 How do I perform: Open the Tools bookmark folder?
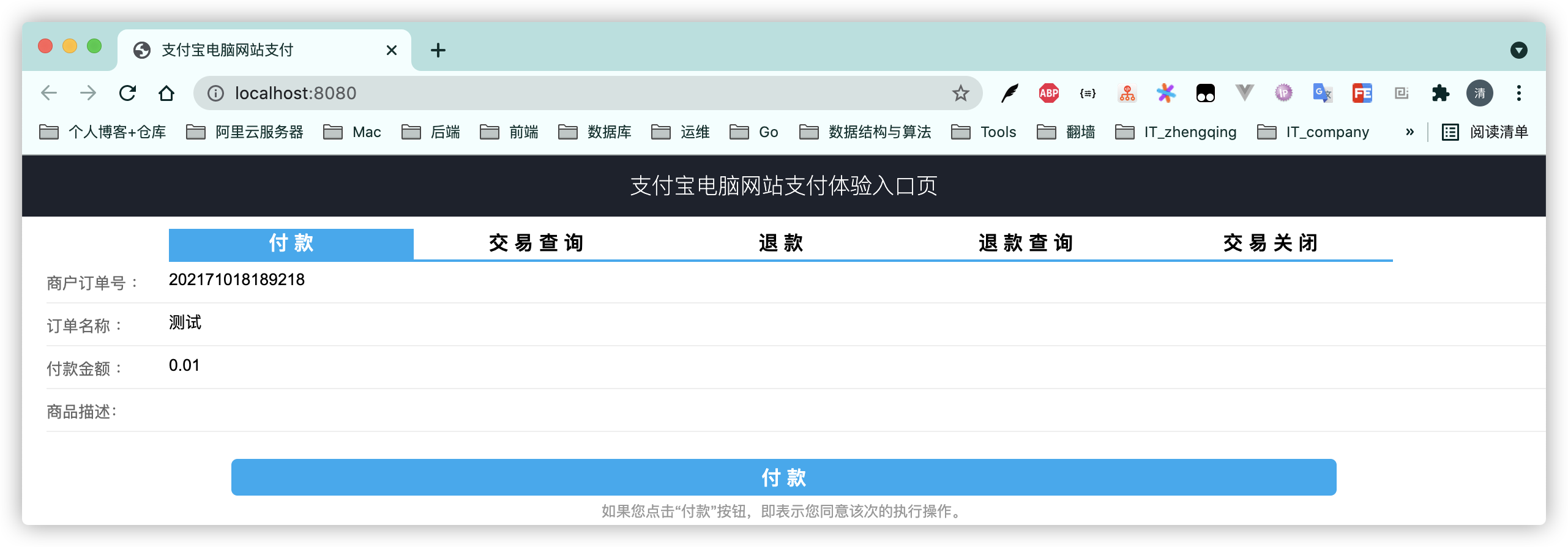[984, 132]
